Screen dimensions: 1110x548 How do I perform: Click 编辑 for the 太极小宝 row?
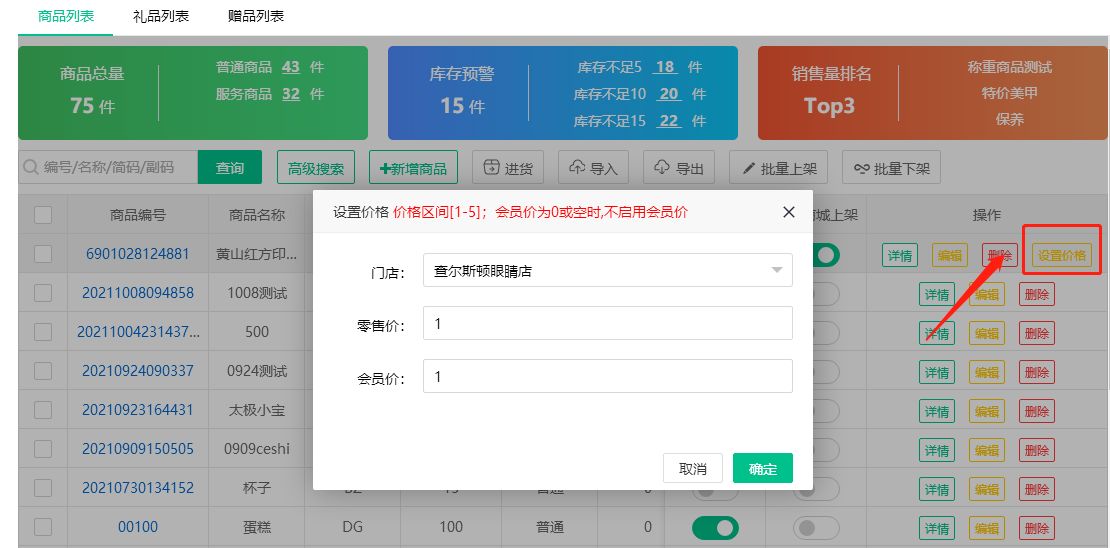pyautogui.click(x=987, y=411)
